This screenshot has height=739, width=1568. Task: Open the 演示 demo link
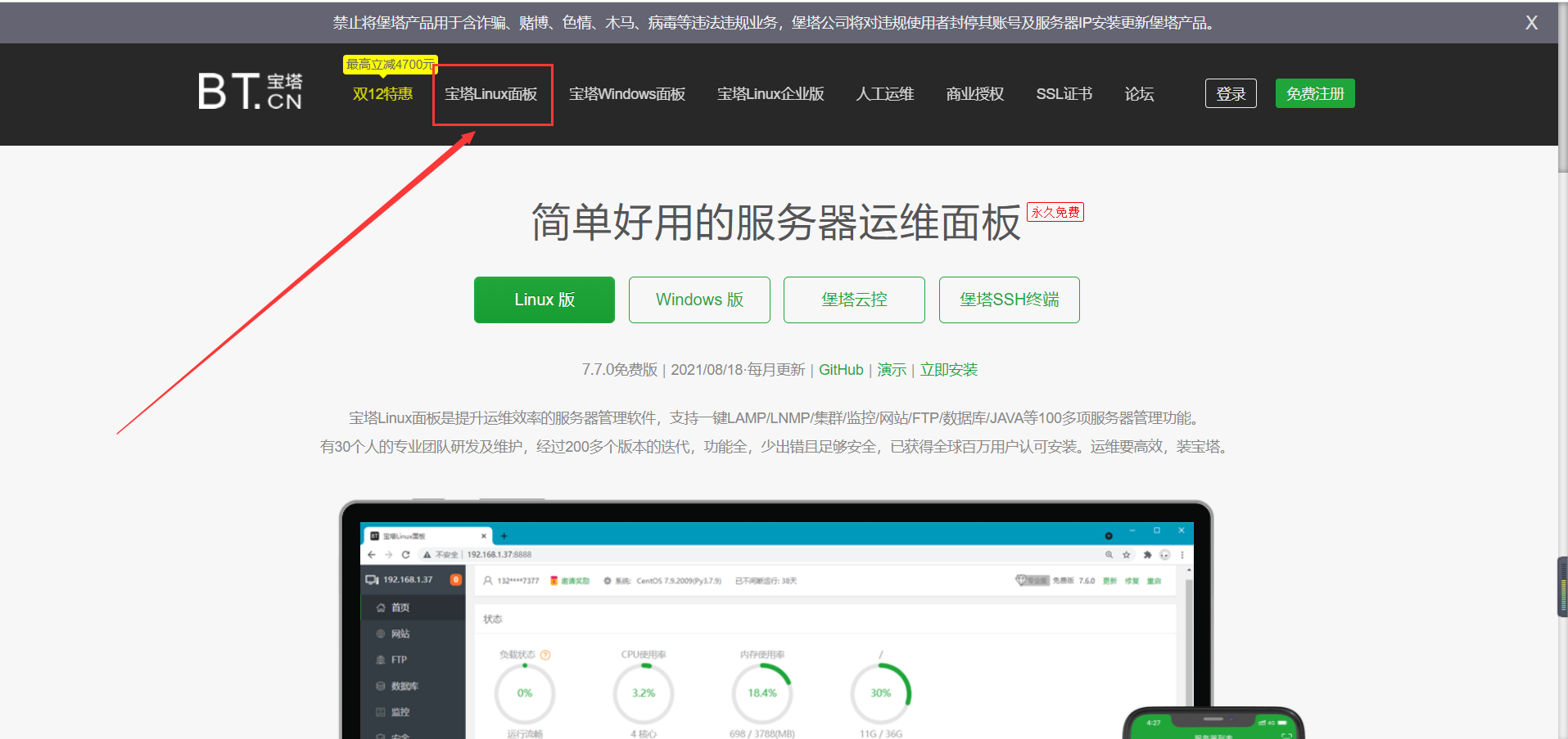892,370
